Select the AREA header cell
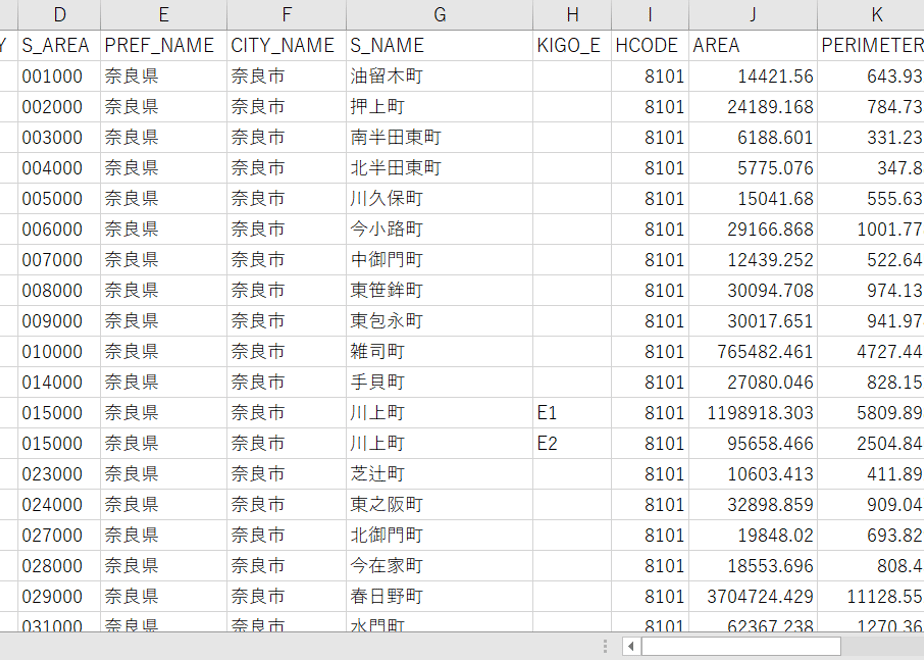Image resolution: width=924 pixels, height=660 pixels. click(753, 45)
